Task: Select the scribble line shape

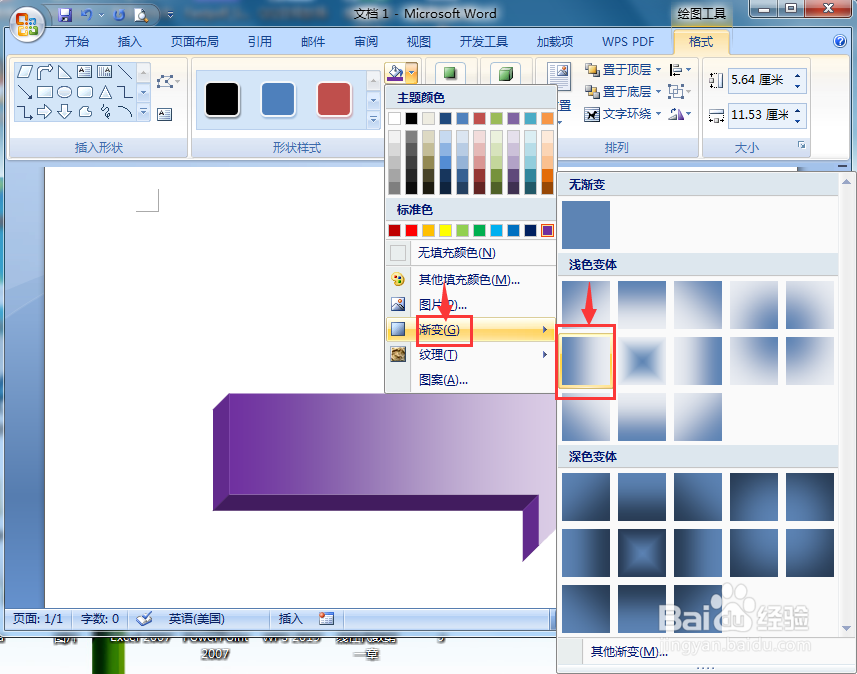Action: tap(105, 112)
